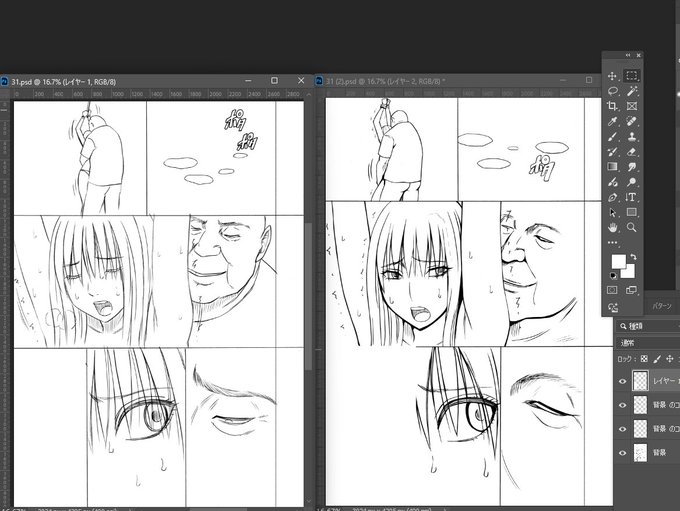Minimize the 31.psd document window
Viewport: 680px width, 511px height.
coord(248,81)
